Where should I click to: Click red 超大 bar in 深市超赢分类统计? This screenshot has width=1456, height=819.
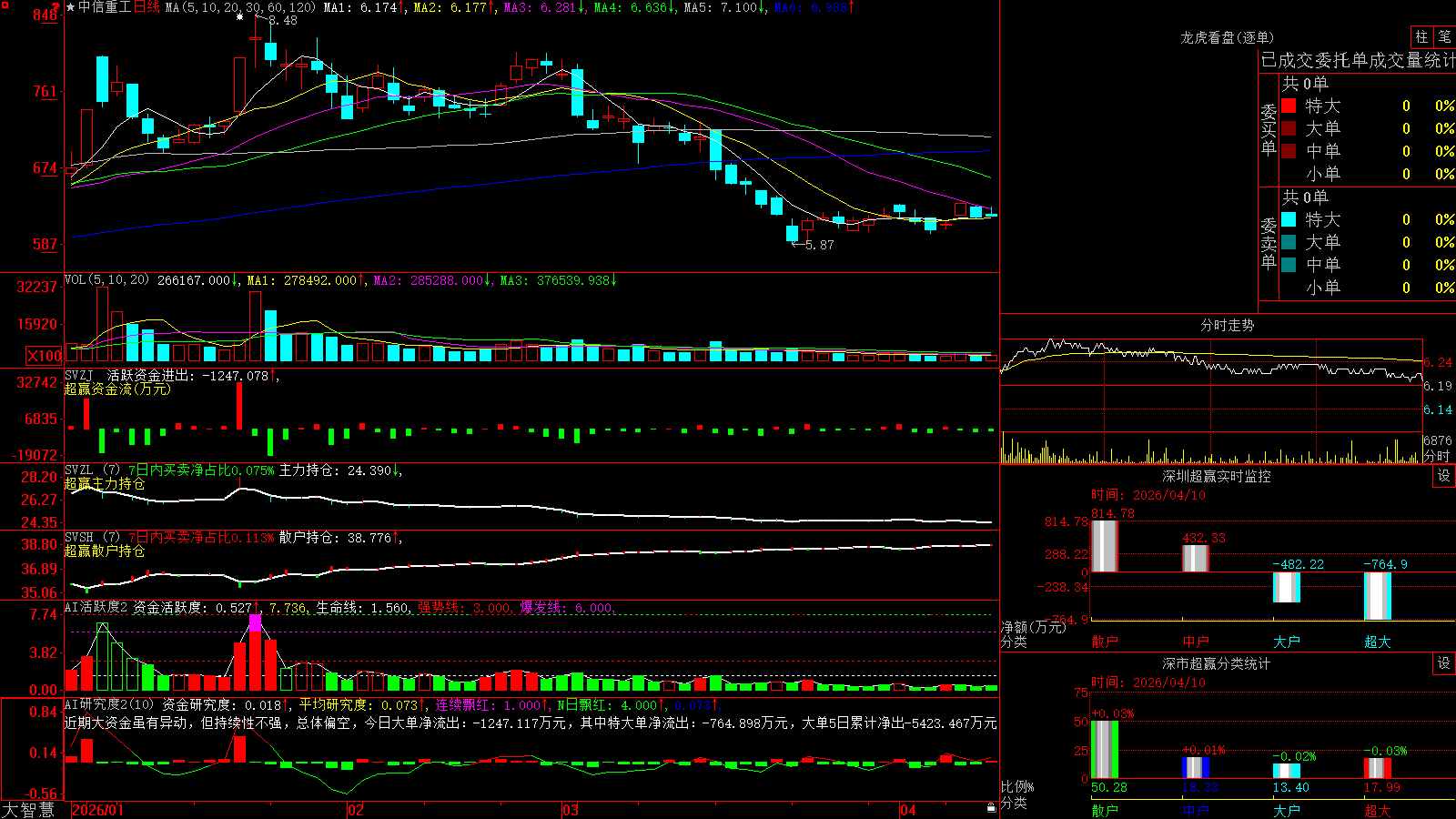pos(1378,769)
